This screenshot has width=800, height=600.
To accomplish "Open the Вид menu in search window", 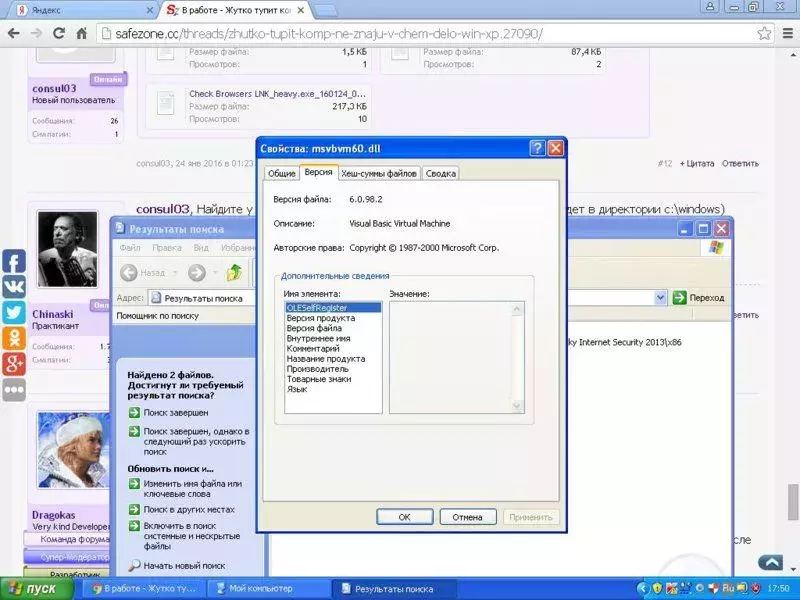I will (x=201, y=247).
